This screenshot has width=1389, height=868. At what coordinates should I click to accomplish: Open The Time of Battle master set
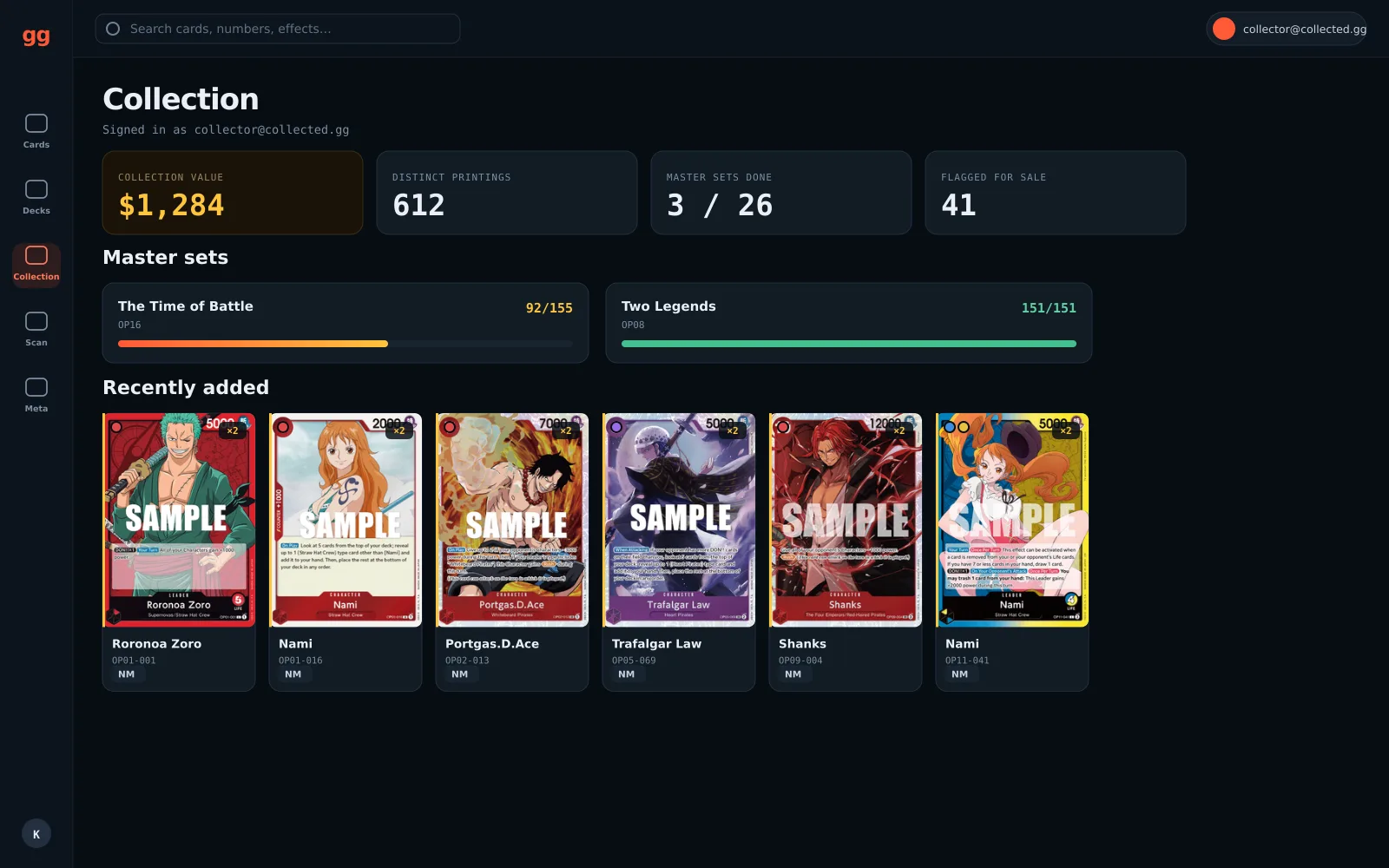click(346, 323)
